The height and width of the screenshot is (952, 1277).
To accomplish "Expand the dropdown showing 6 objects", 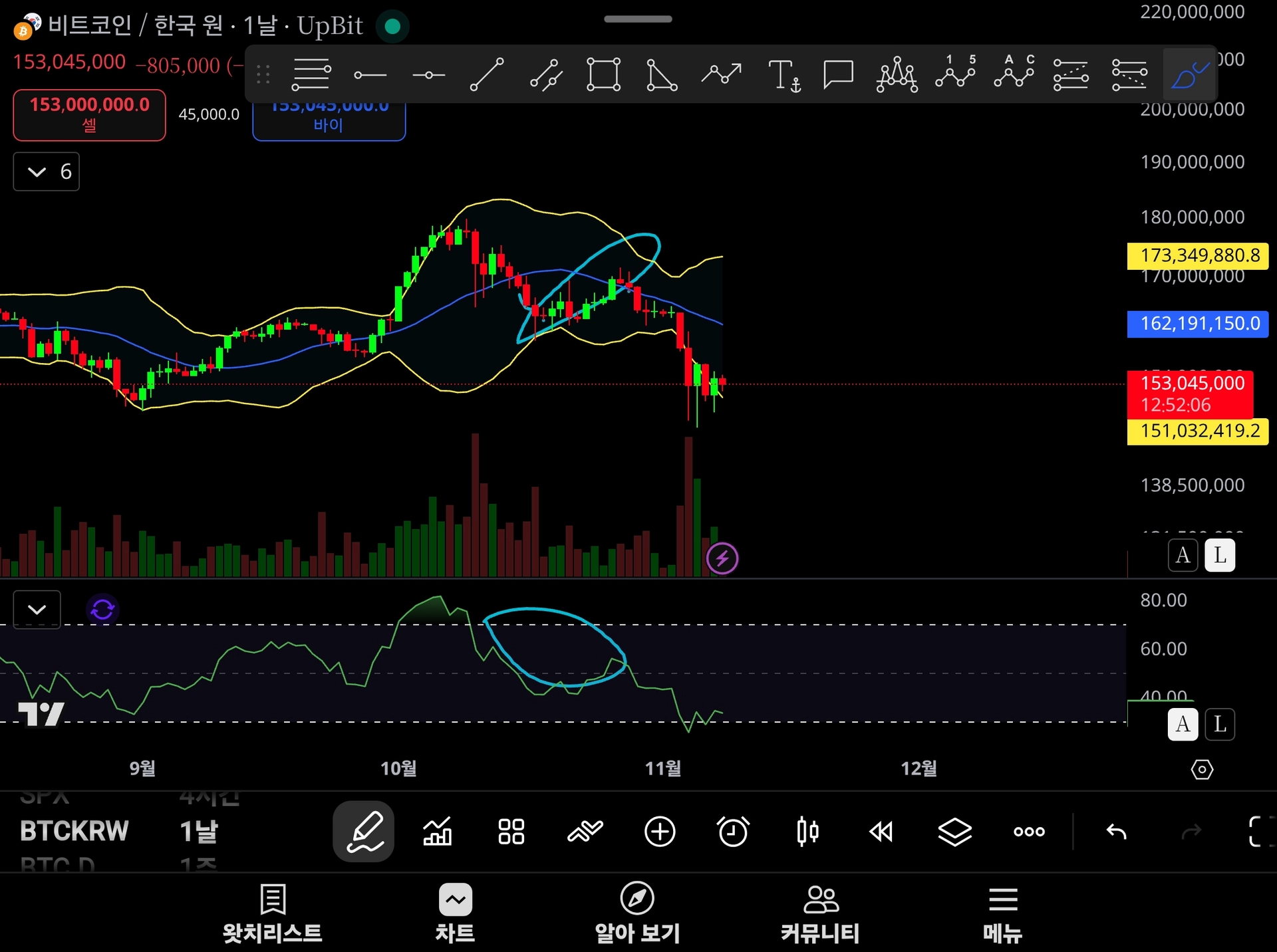I will [x=46, y=172].
